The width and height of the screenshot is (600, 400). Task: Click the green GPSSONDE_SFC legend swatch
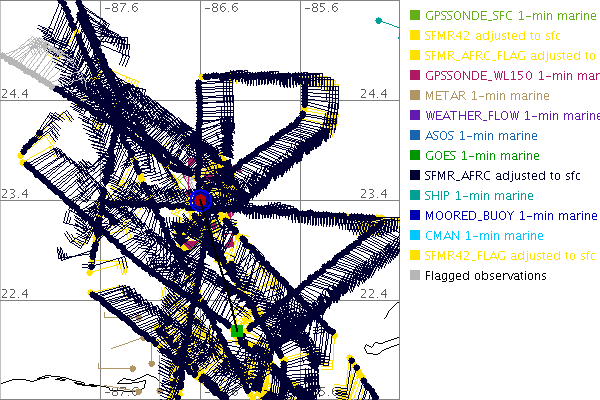[415, 16]
